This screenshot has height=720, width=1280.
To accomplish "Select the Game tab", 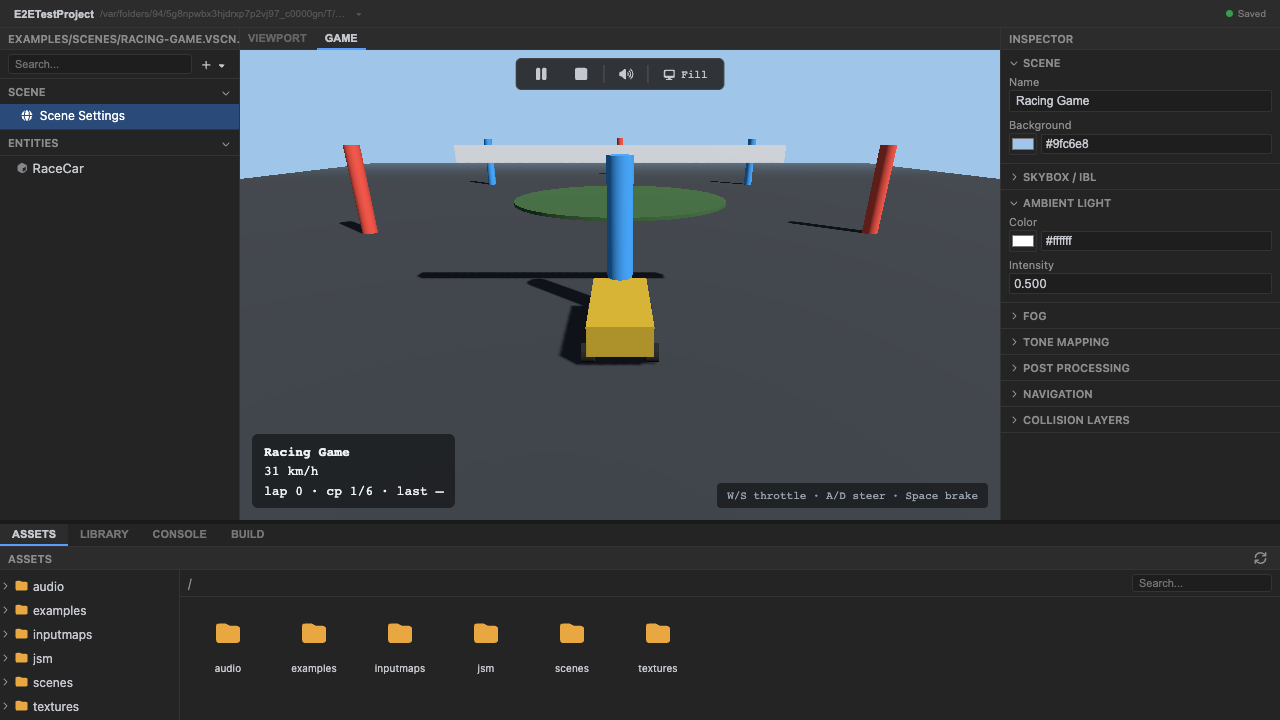I will pyautogui.click(x=341, y=38).
